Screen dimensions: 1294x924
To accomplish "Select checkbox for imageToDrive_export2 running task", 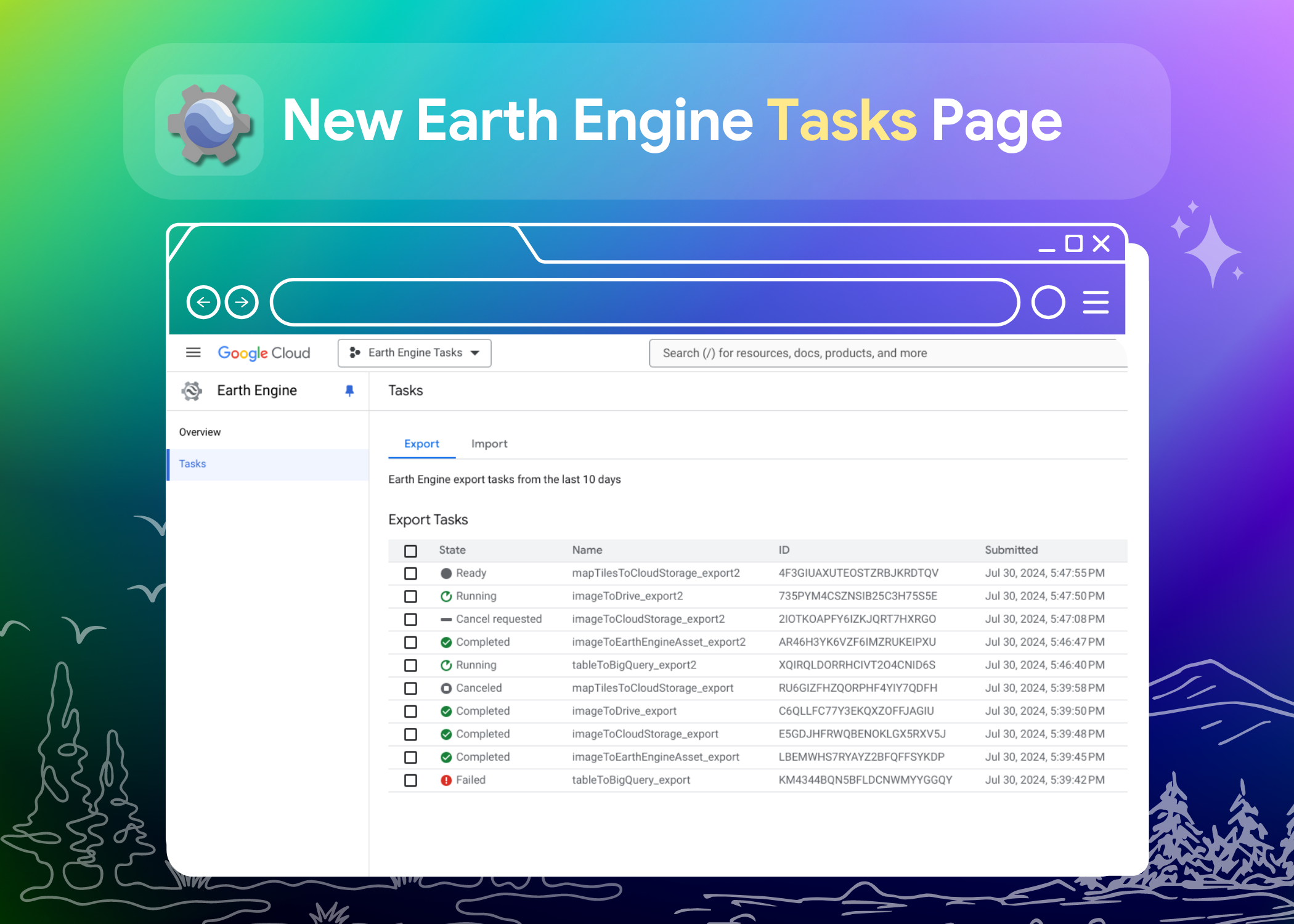I will (x=410, y=596).
